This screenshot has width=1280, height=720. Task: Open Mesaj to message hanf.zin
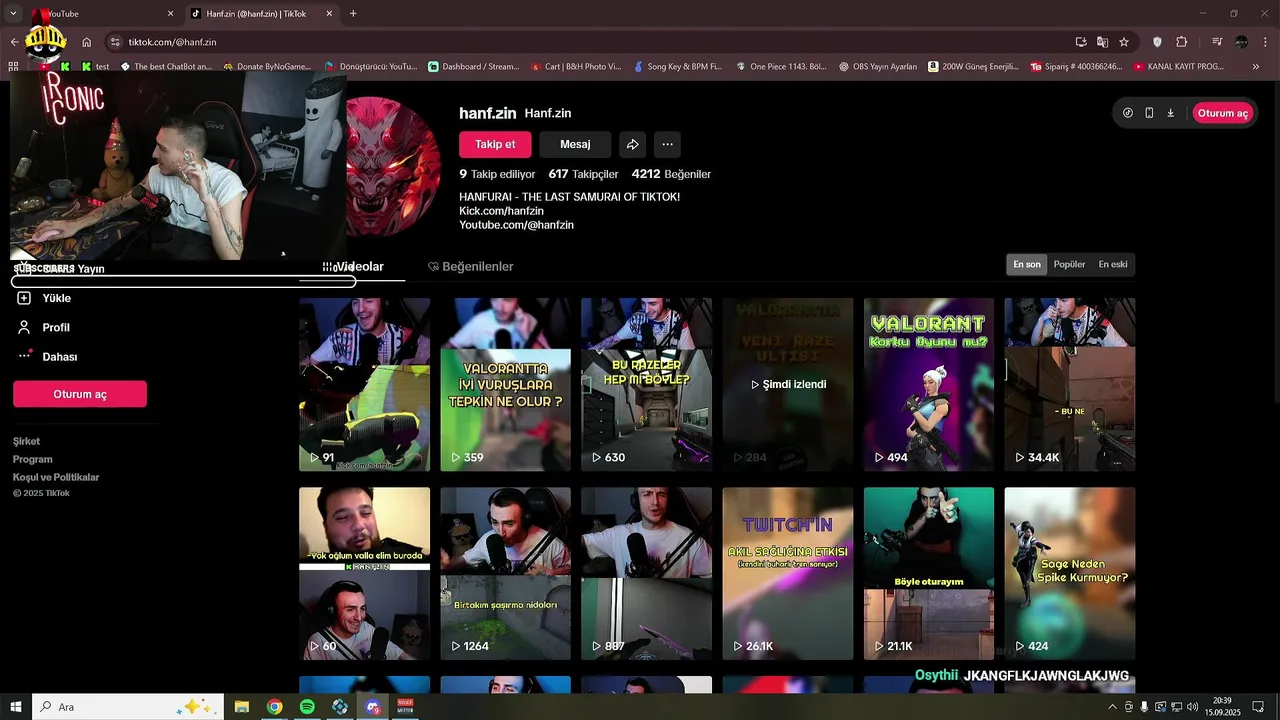click(x=575, y=144)
